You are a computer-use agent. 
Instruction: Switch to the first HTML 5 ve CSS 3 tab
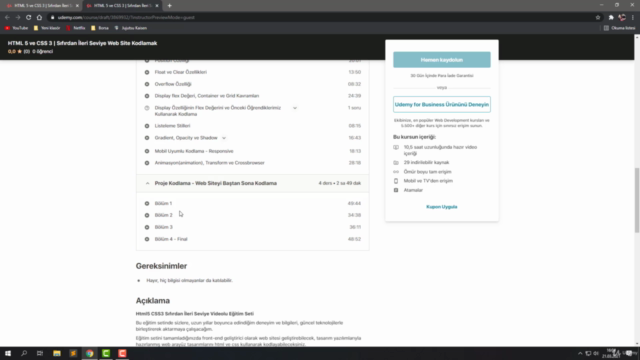pyautogui.click(x=42, y=6)
